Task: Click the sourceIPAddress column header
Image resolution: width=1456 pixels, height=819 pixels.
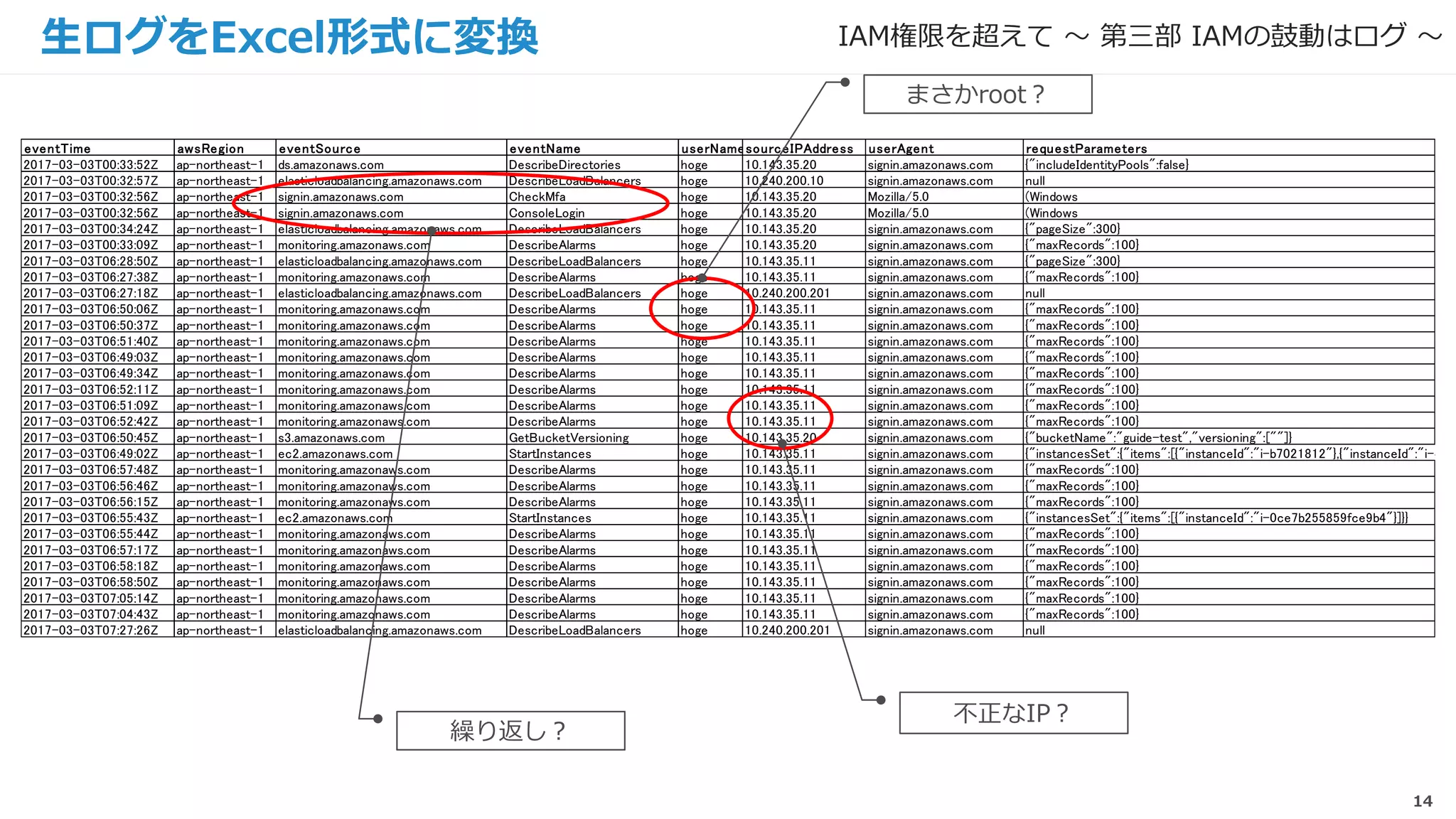Action: click(804, 148)
